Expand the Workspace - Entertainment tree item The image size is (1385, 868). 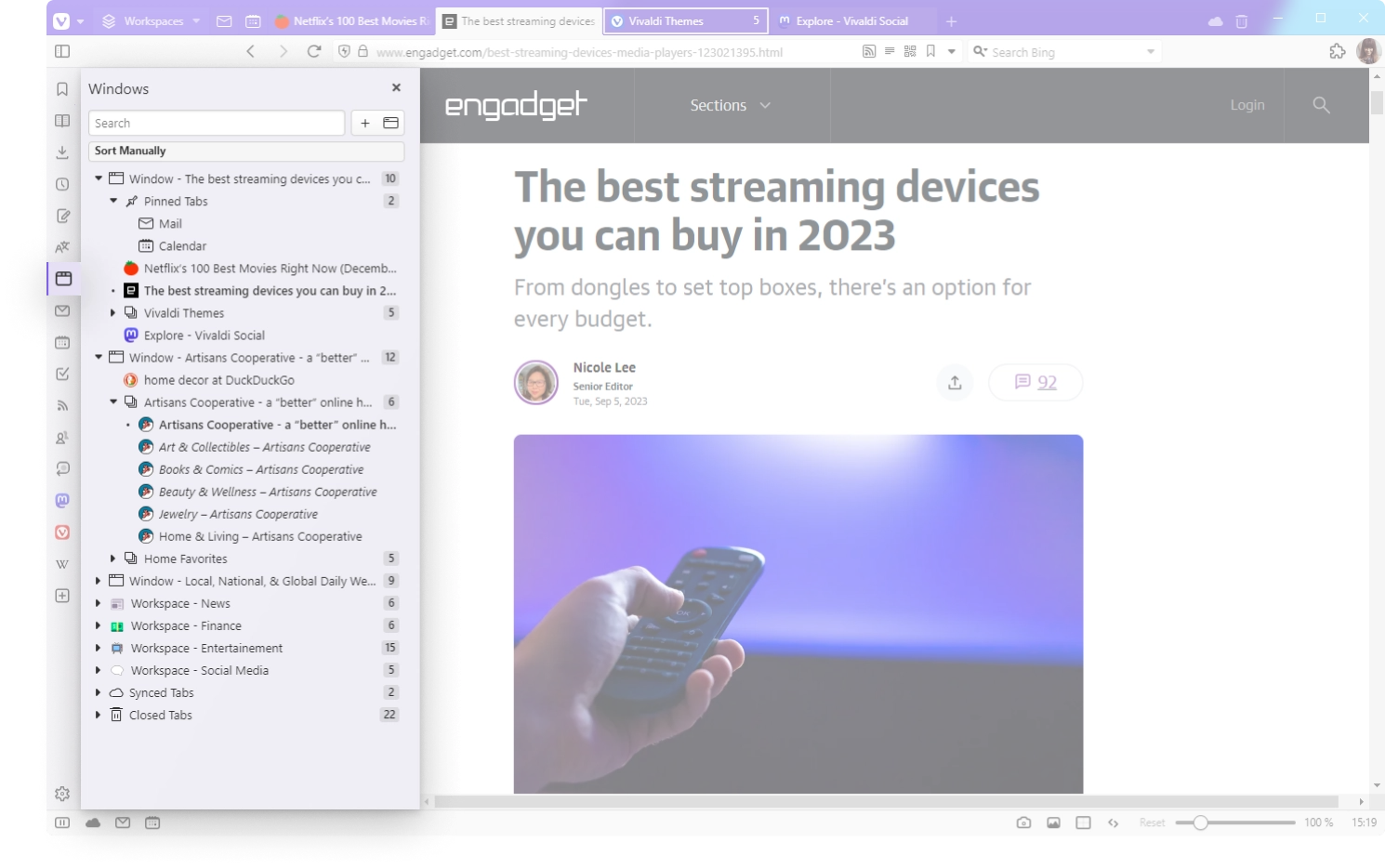click(x=98, y=648)
